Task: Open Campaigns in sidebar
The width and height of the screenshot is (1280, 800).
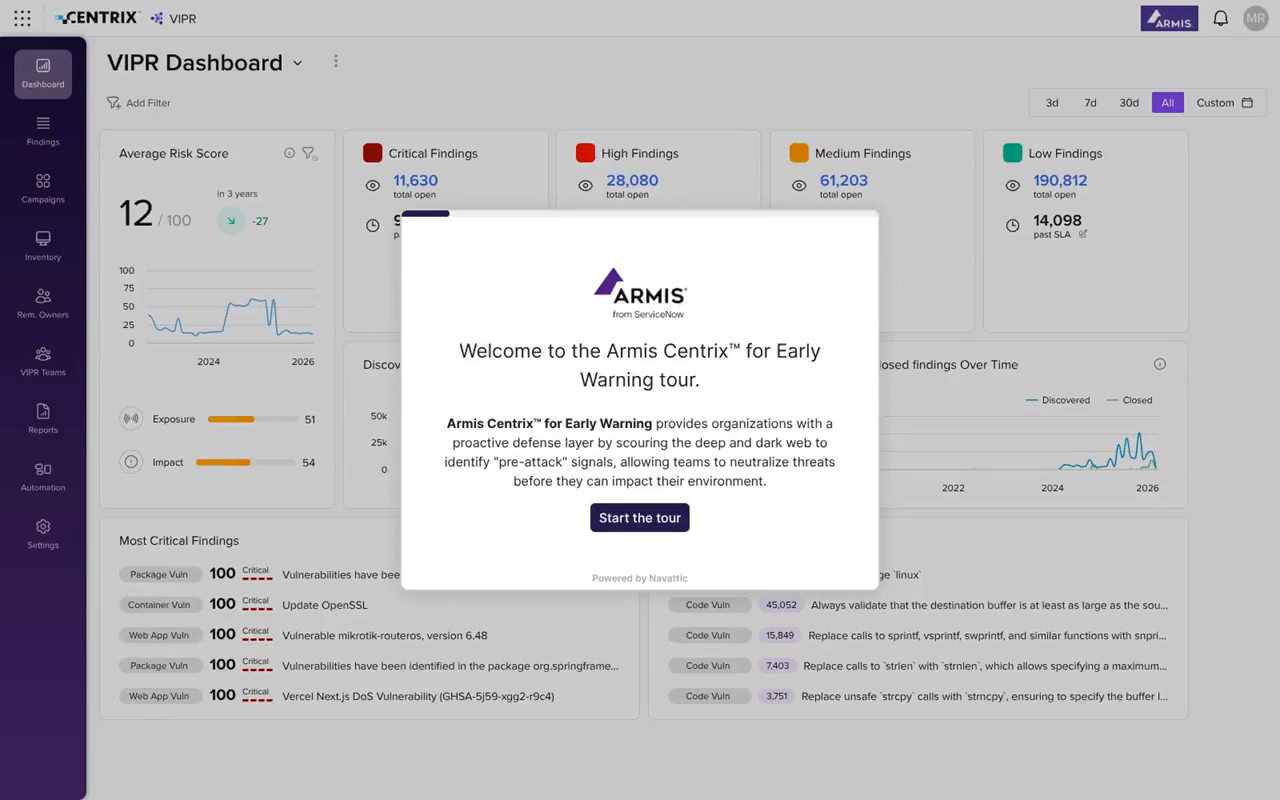Action: [43, 189]
